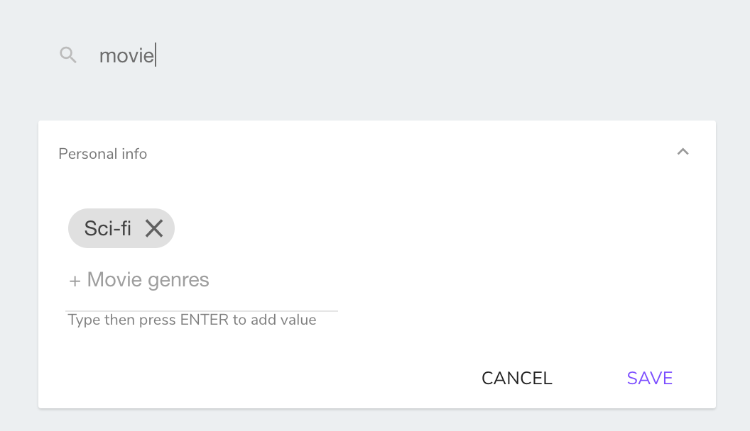Click the plus sign before Movie genres

coord(75,281)
